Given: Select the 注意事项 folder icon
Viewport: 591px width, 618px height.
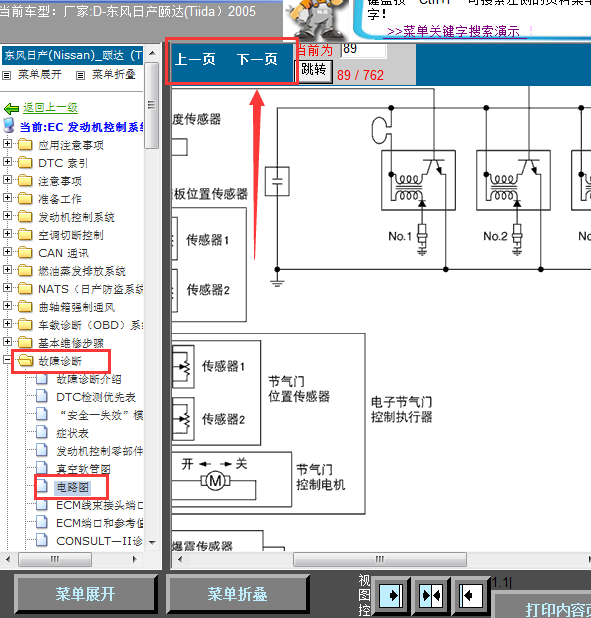Looking at the screenshot, I should tap(25, 181).
